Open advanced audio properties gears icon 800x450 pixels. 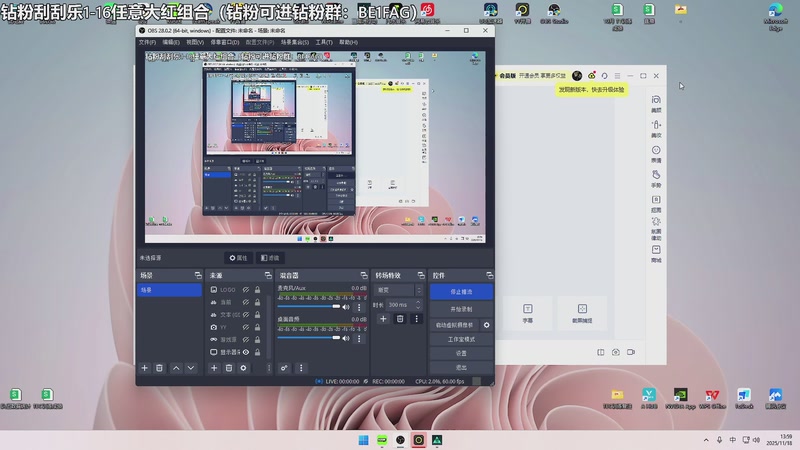click(284, 368)
